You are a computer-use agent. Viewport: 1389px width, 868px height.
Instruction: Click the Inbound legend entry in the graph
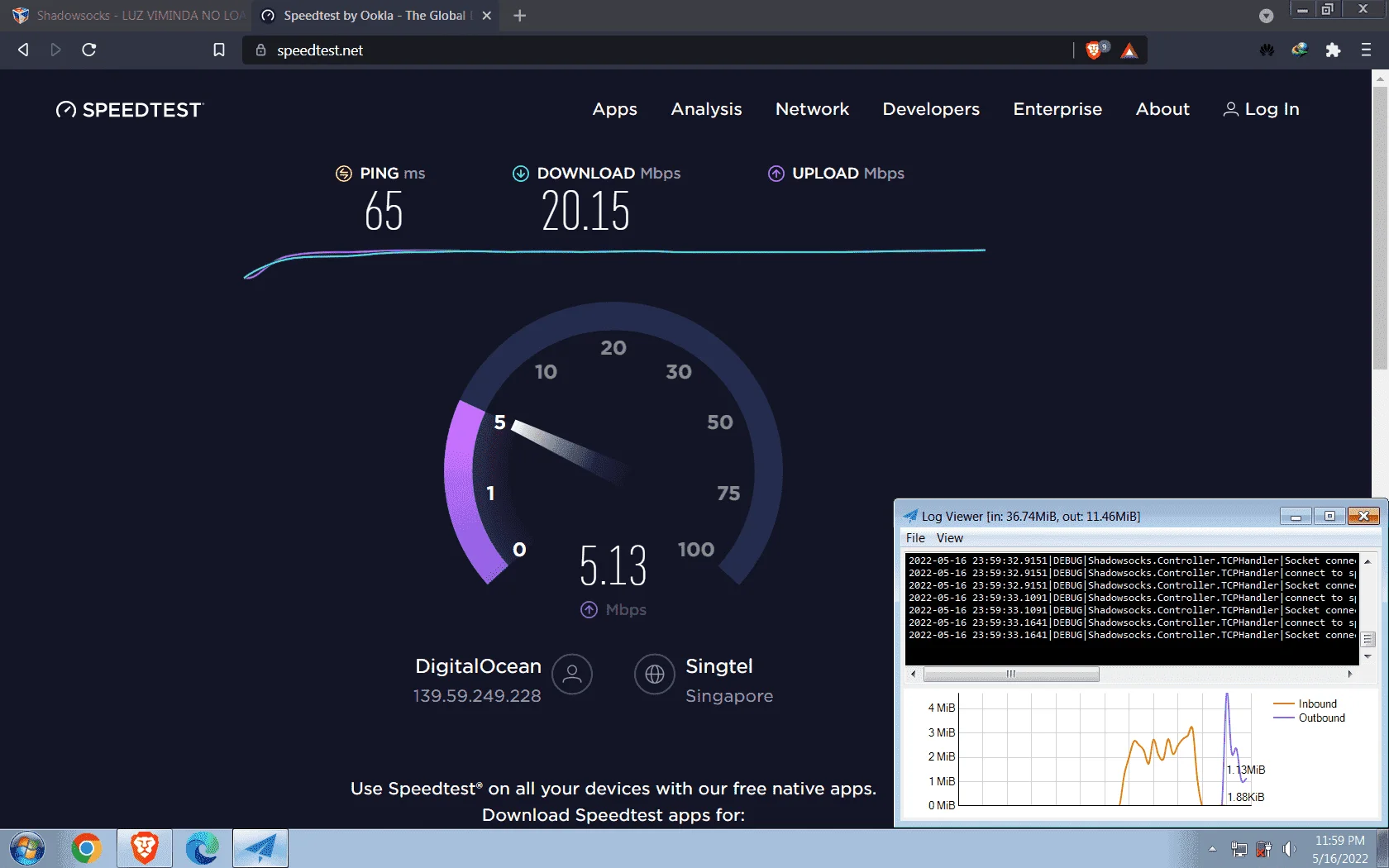pyautogui.click(x=1305, y=704)
